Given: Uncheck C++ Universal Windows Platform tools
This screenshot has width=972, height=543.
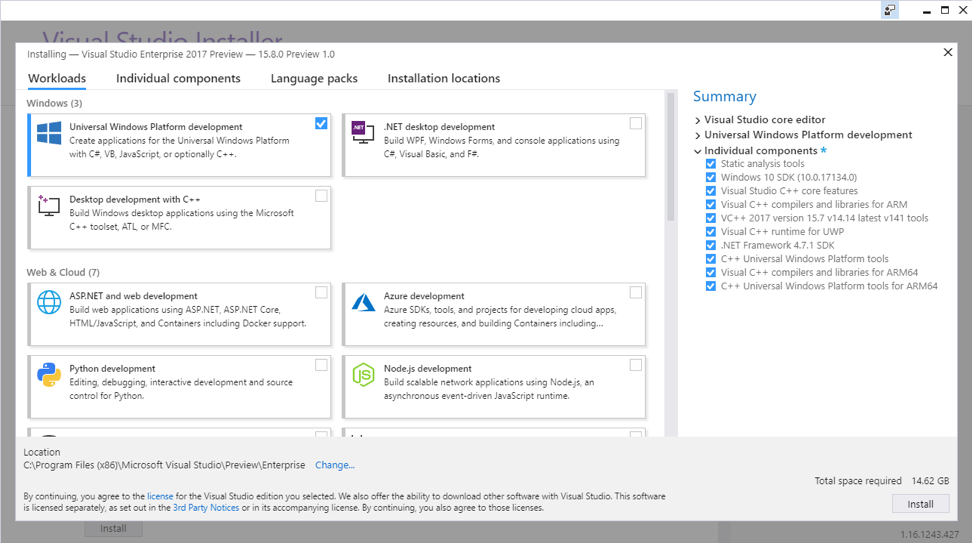Looking at the screenshot, I should pyautogui.click(x=711, y=259).
